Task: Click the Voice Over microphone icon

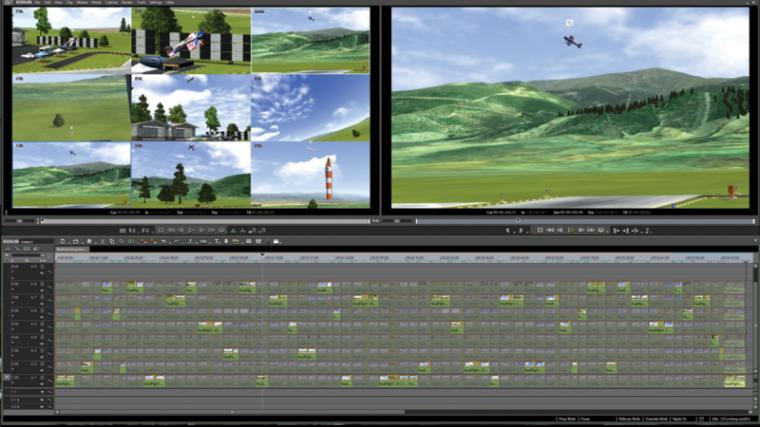Action: (x=226, y=241)
